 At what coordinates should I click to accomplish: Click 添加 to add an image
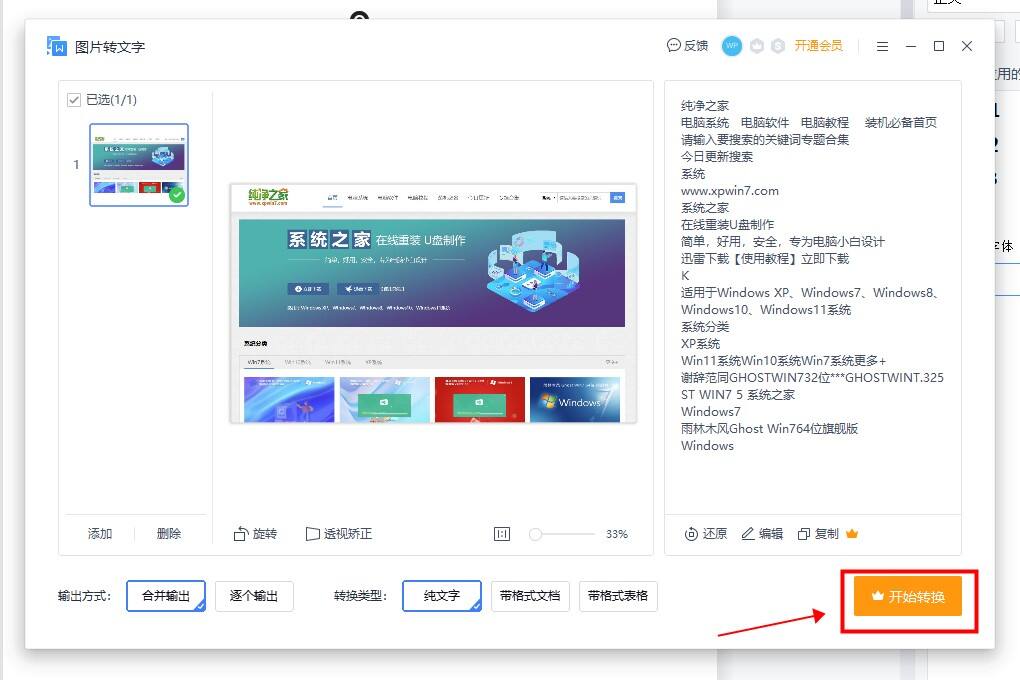[x=100, y=534]
